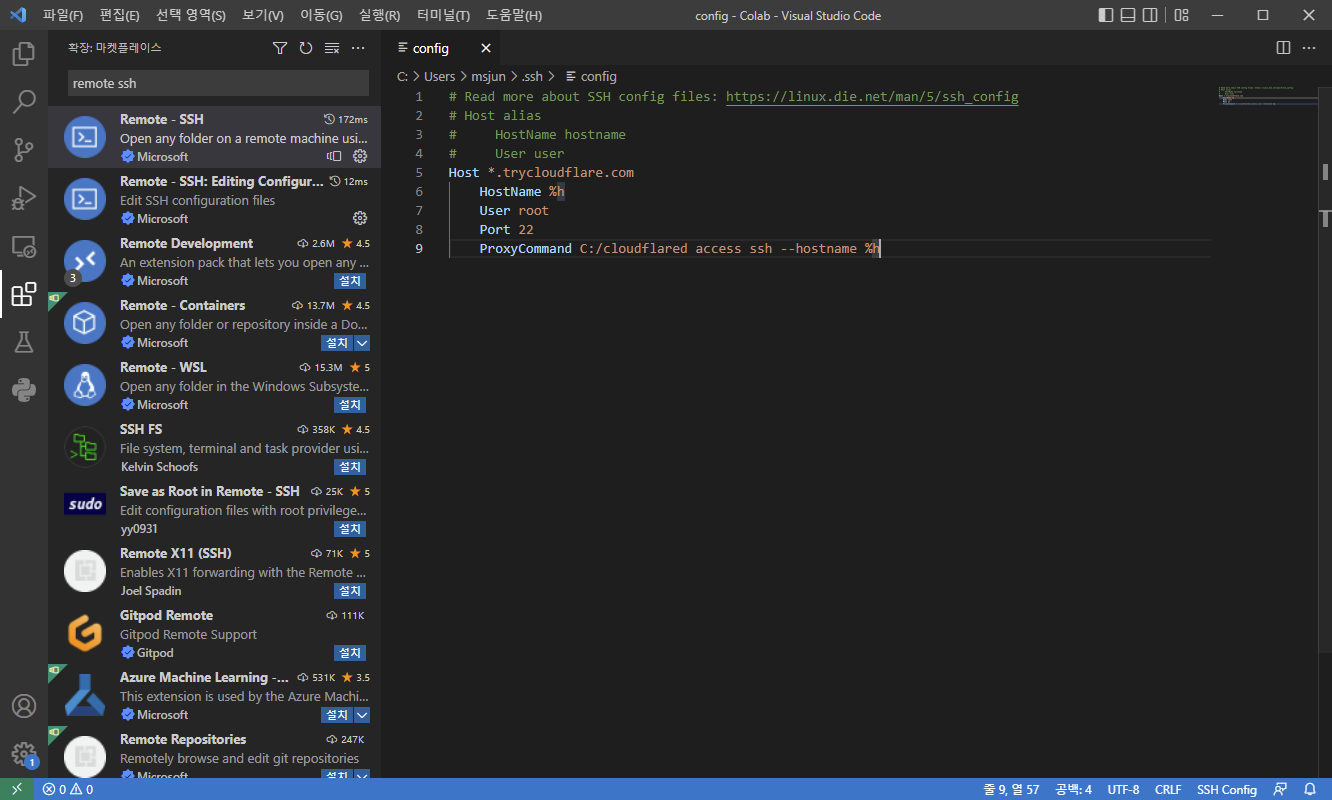
Task: Select Remote X11 (SSH) extension entry
Action: pyautogui.click(x=214, y=571)
